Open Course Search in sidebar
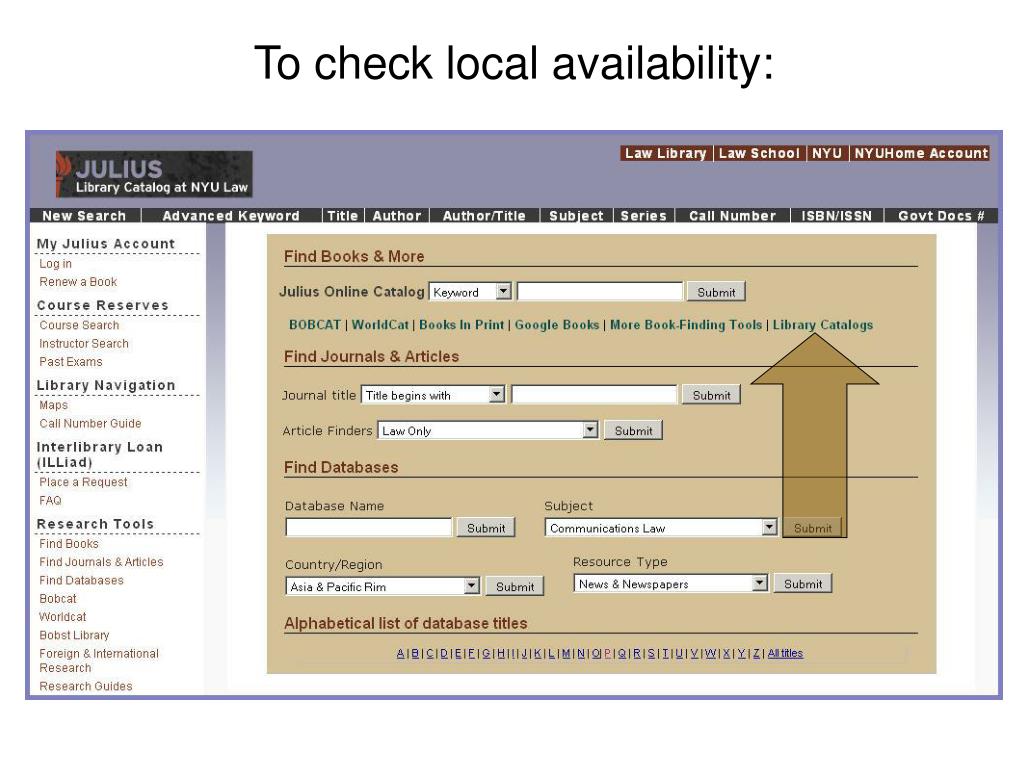The height and width of the screenshot is (768, 1024). (x=79, y=325)
